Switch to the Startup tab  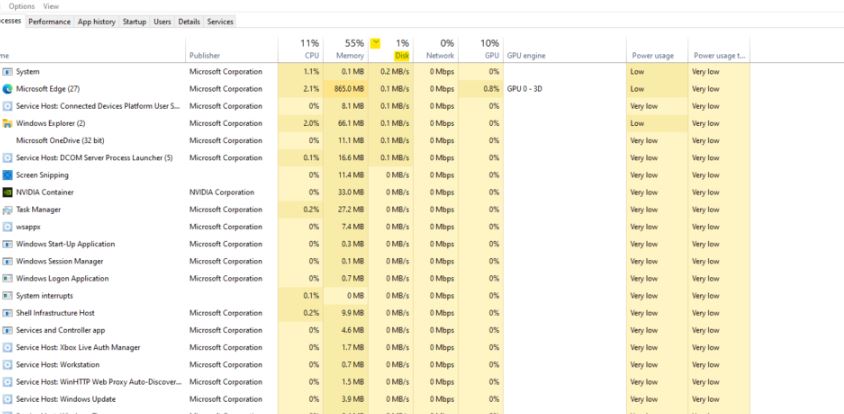[134, 22]
